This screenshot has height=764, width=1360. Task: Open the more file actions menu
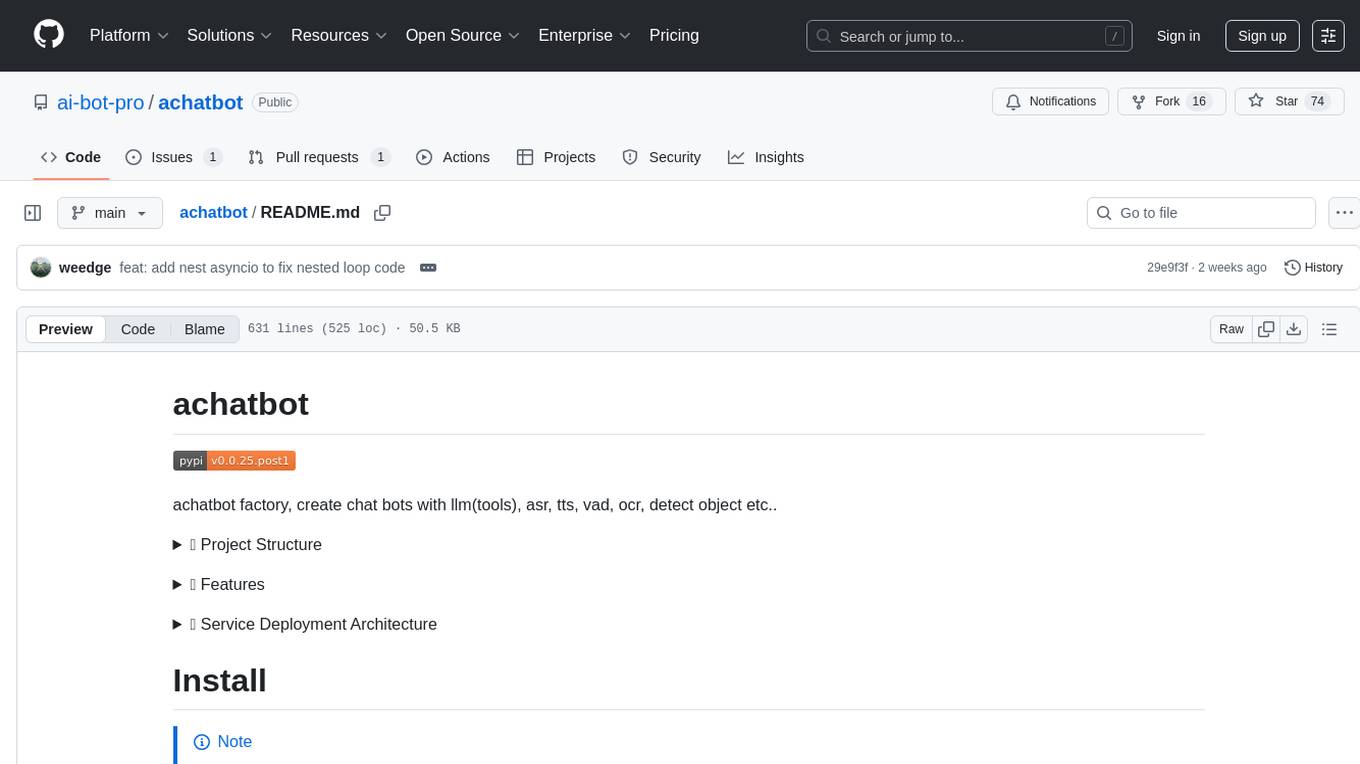tap(1344, 213)
